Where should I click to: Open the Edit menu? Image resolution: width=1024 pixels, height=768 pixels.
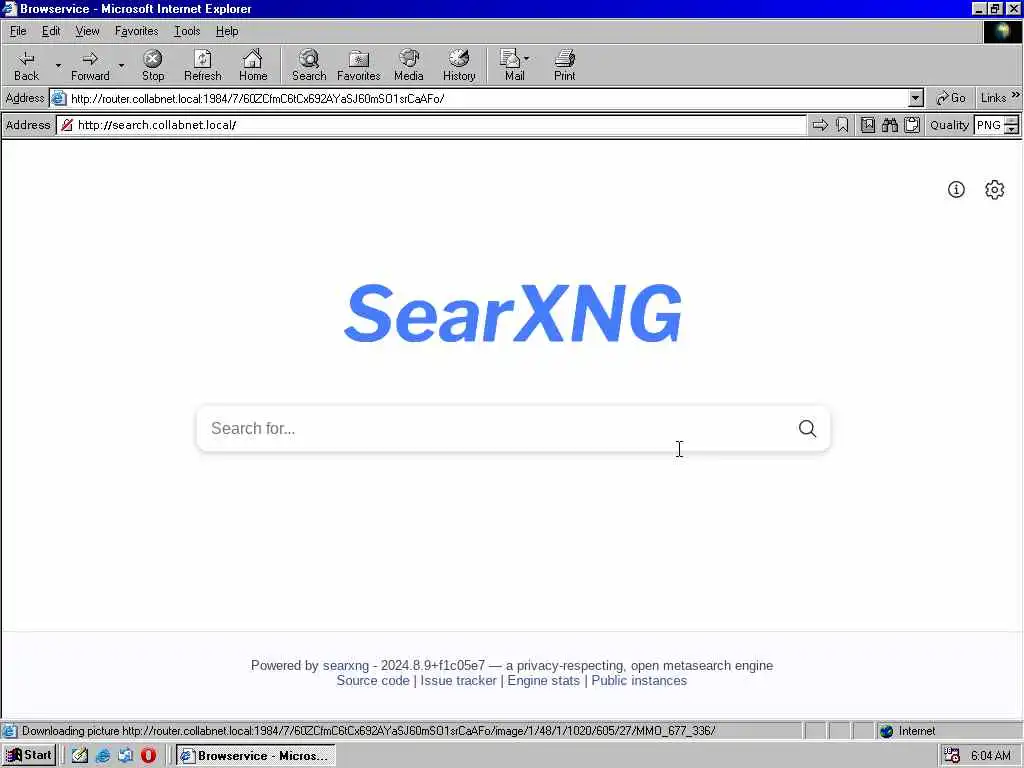click(51, 31)
